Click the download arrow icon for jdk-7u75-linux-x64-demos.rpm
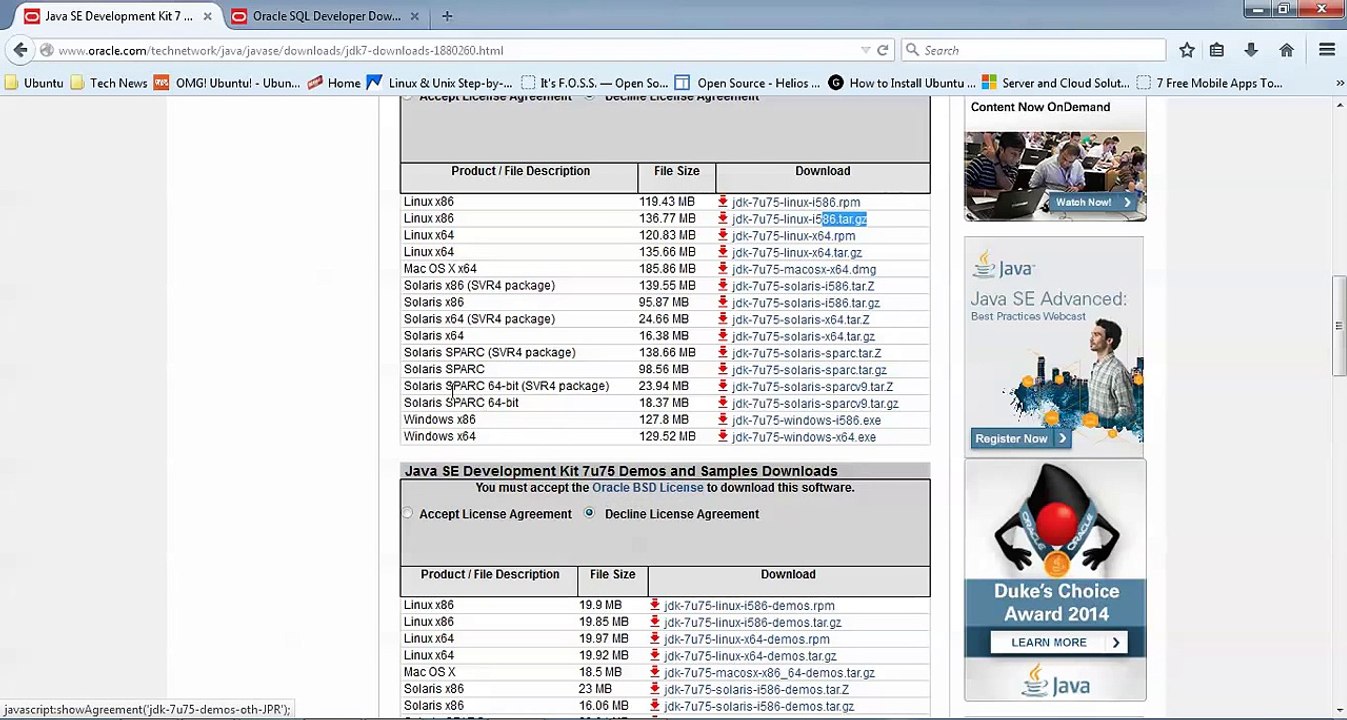The width and height of the screenshot is (1347, 720). 654,639
